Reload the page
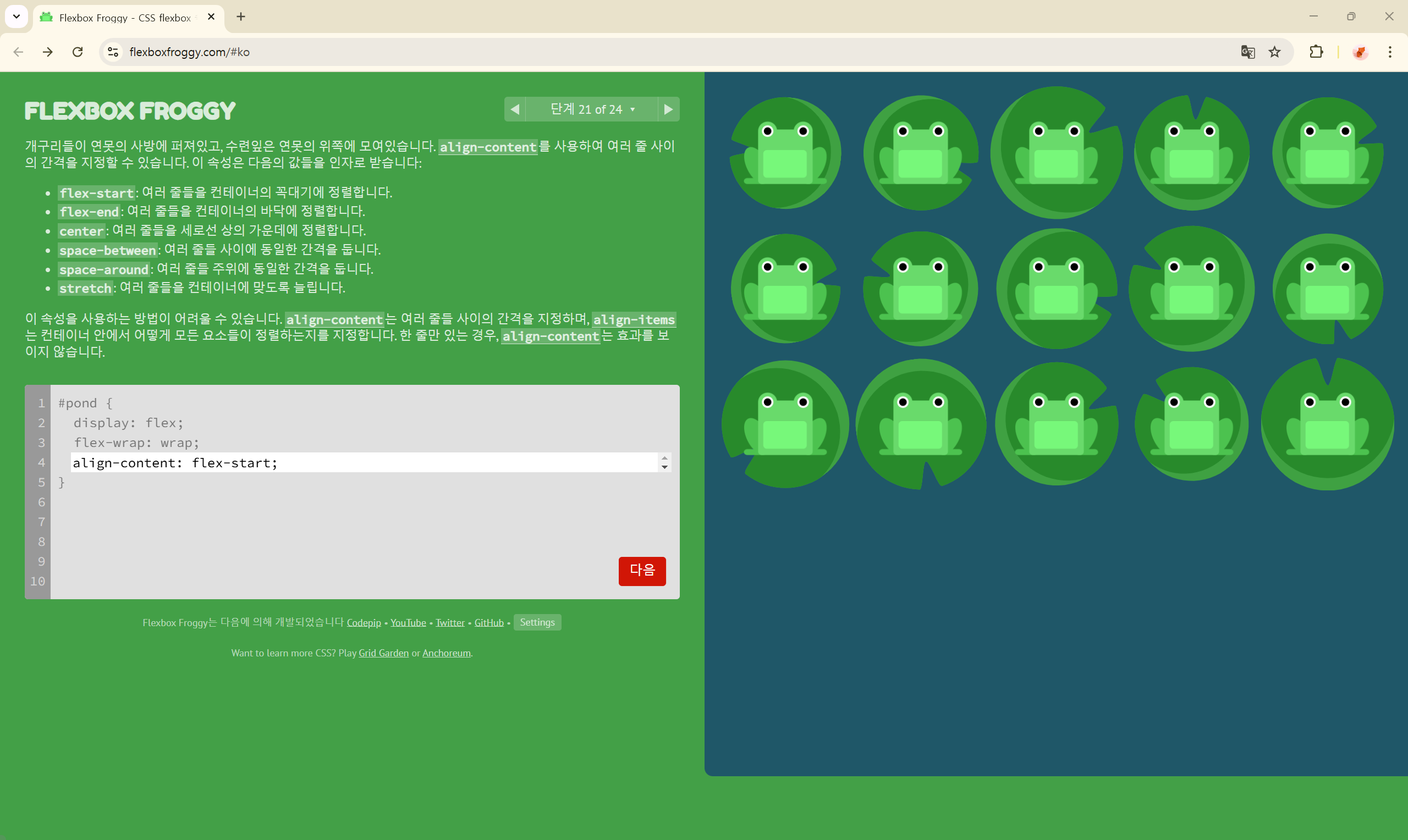The height and width of the screenshot is (840, 1408). (x=78, y=52)
